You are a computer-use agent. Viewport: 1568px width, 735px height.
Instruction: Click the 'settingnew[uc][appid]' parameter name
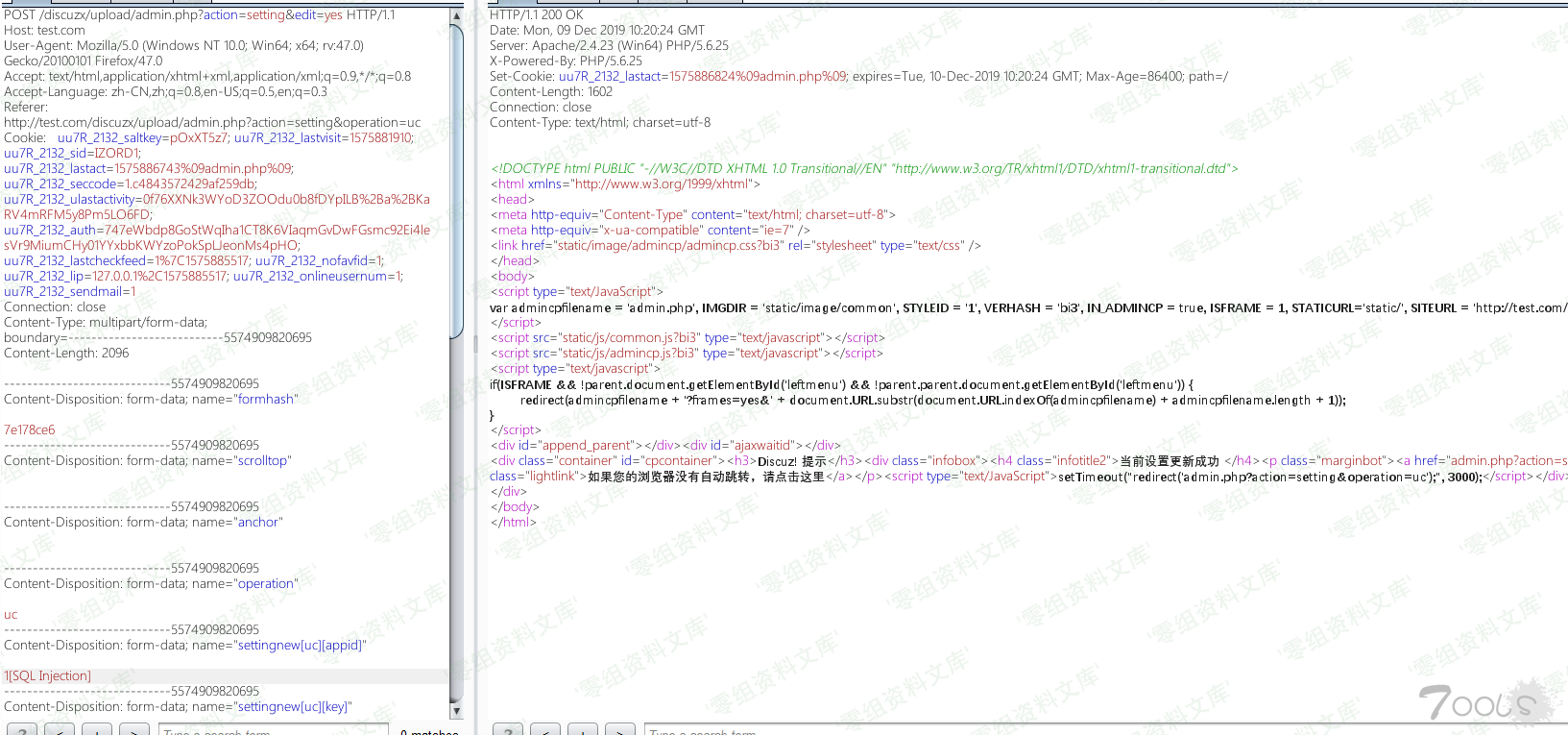[x=302, y=645]
